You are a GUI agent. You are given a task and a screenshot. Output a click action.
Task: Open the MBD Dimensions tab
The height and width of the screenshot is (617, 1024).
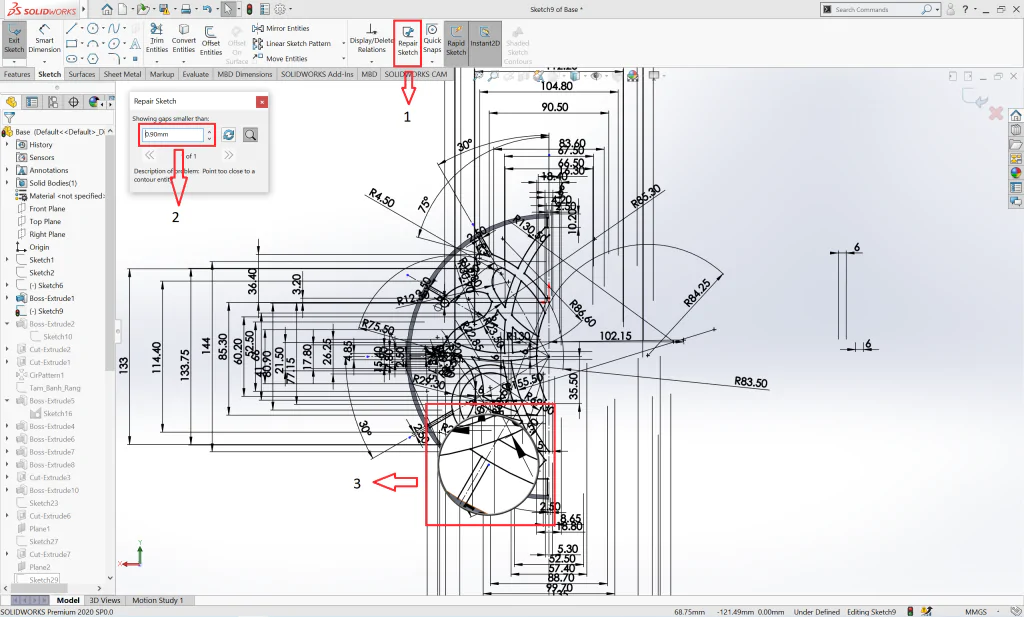tap(244, 74)
